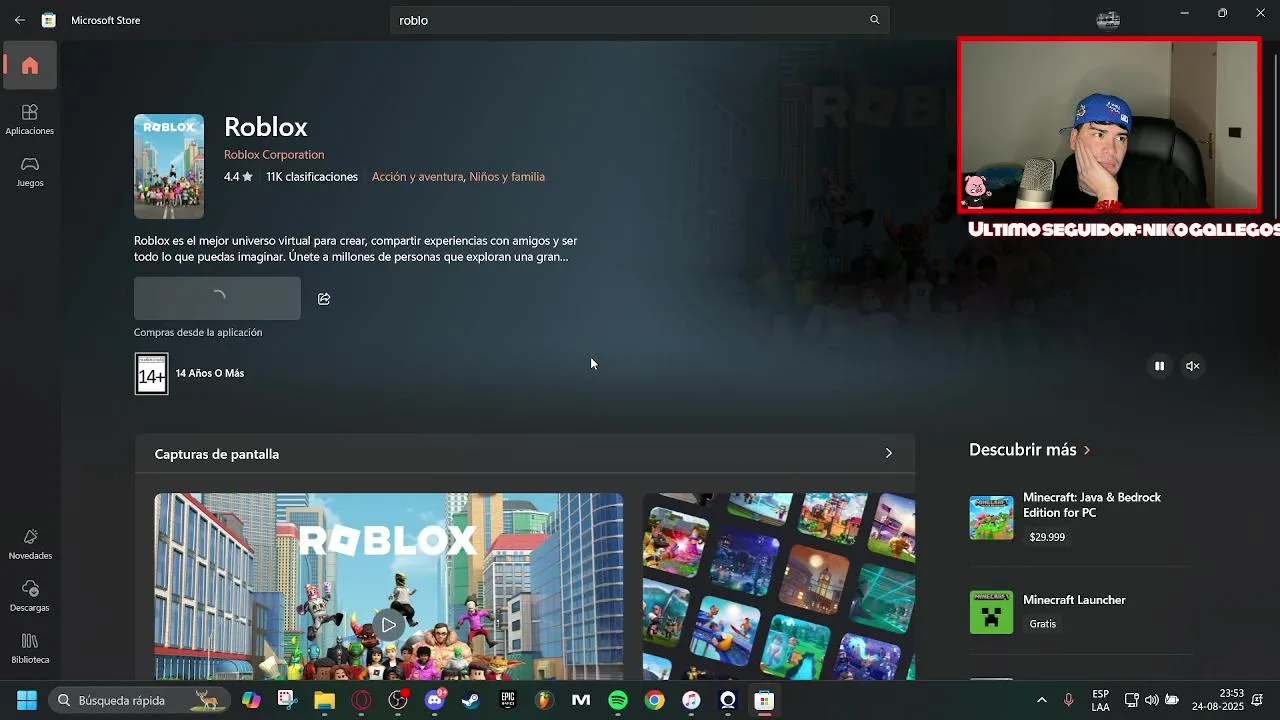Open the 11K clasificaciones ratings
1280x720 pixels.
[x=312, y=177]
